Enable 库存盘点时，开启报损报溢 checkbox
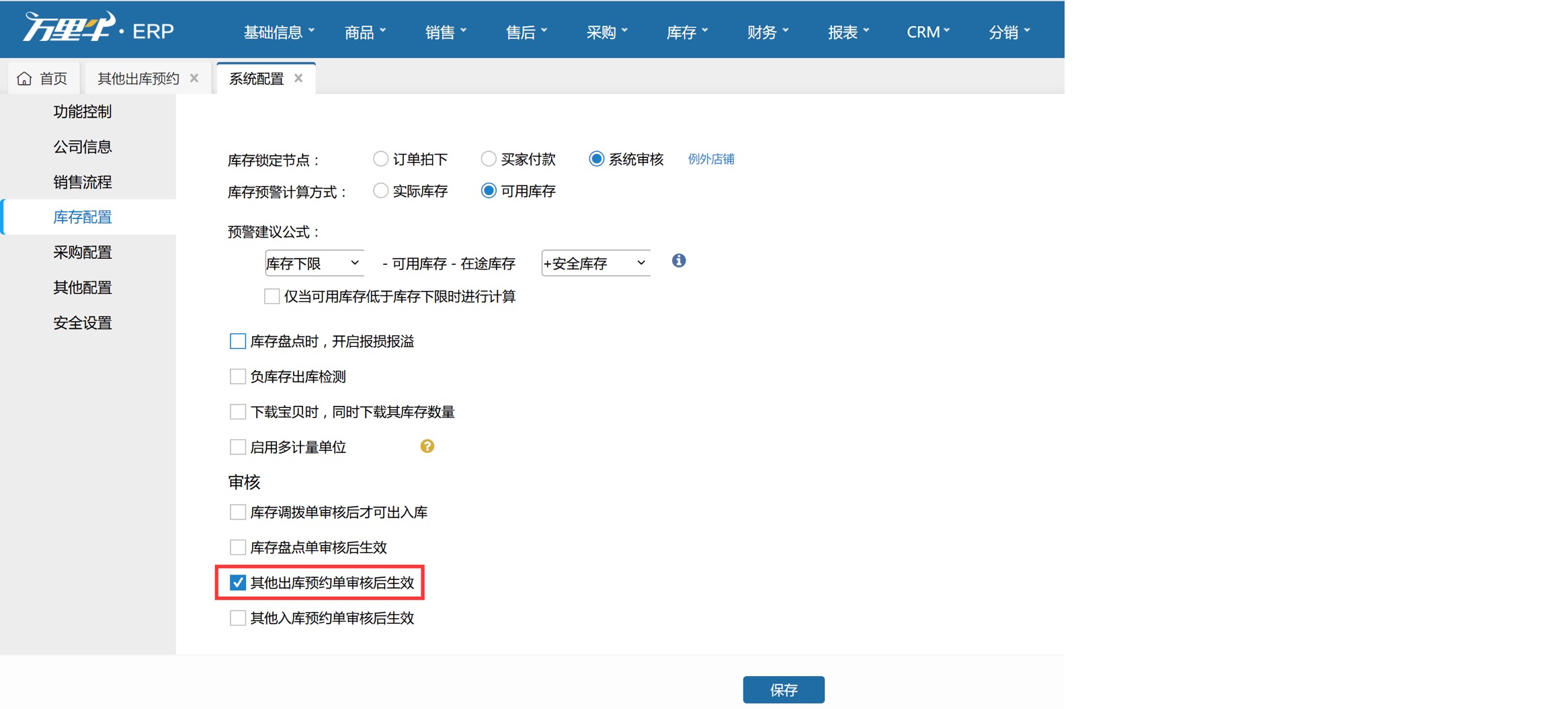Screen dimensions: 1568x709 coord(238,341)
